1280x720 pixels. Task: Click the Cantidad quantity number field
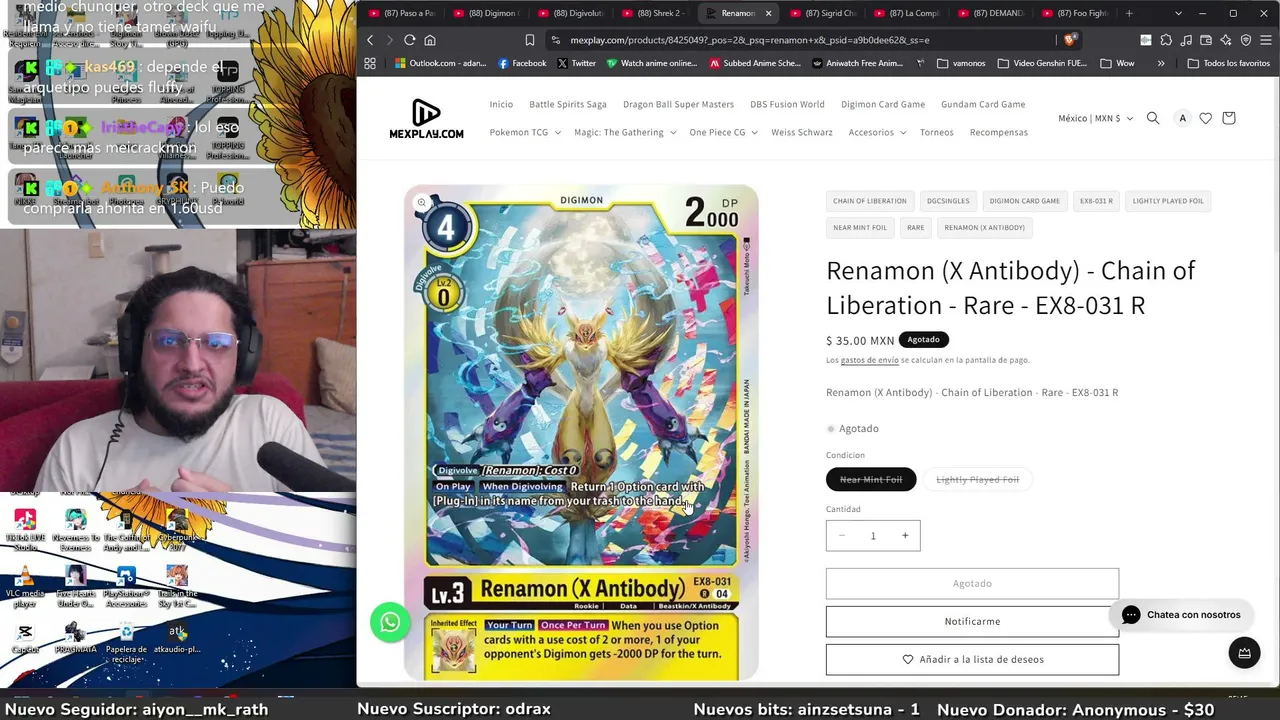[x=873, y=536]
